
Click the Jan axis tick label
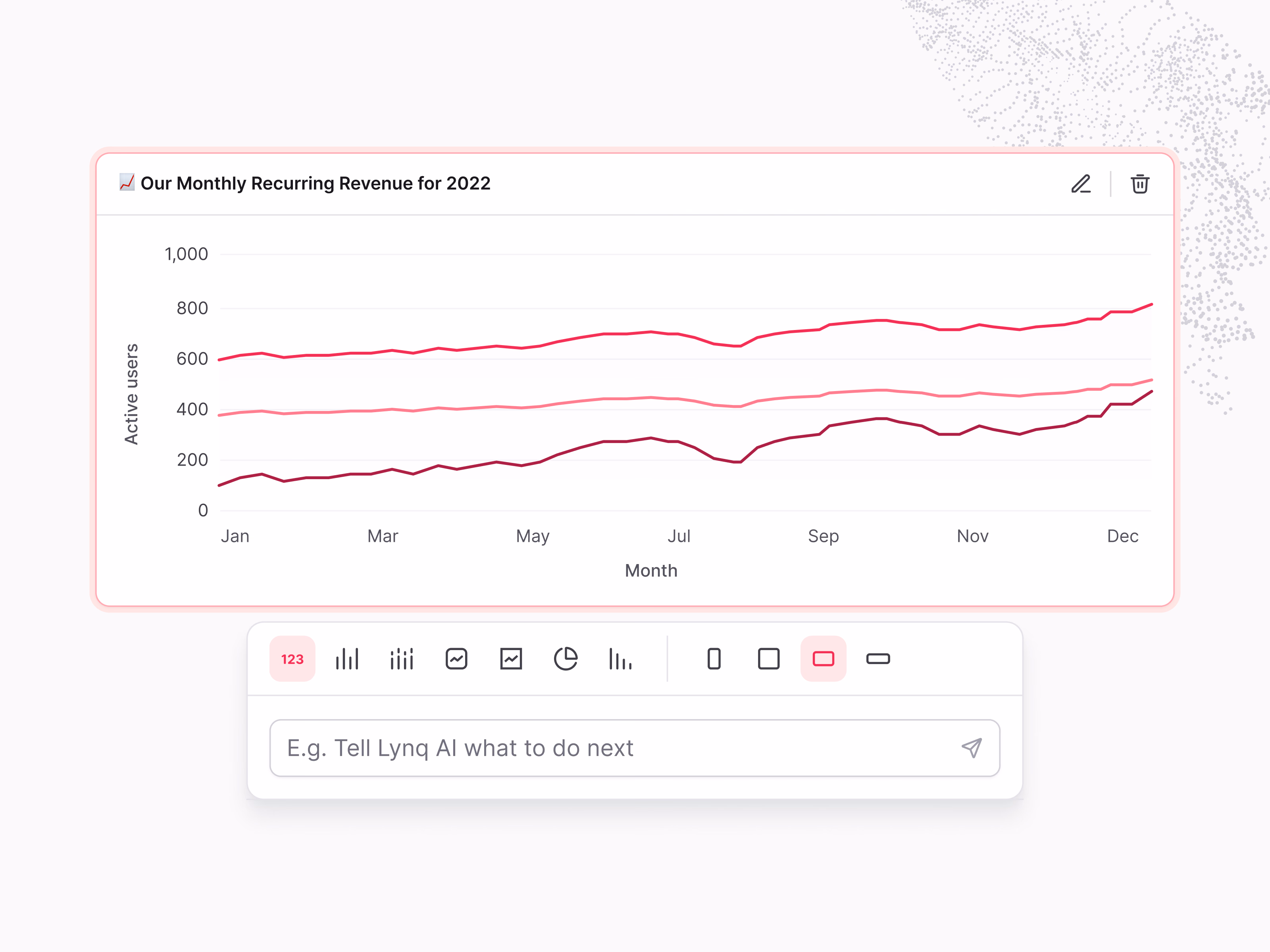click(x=235, y=537)
